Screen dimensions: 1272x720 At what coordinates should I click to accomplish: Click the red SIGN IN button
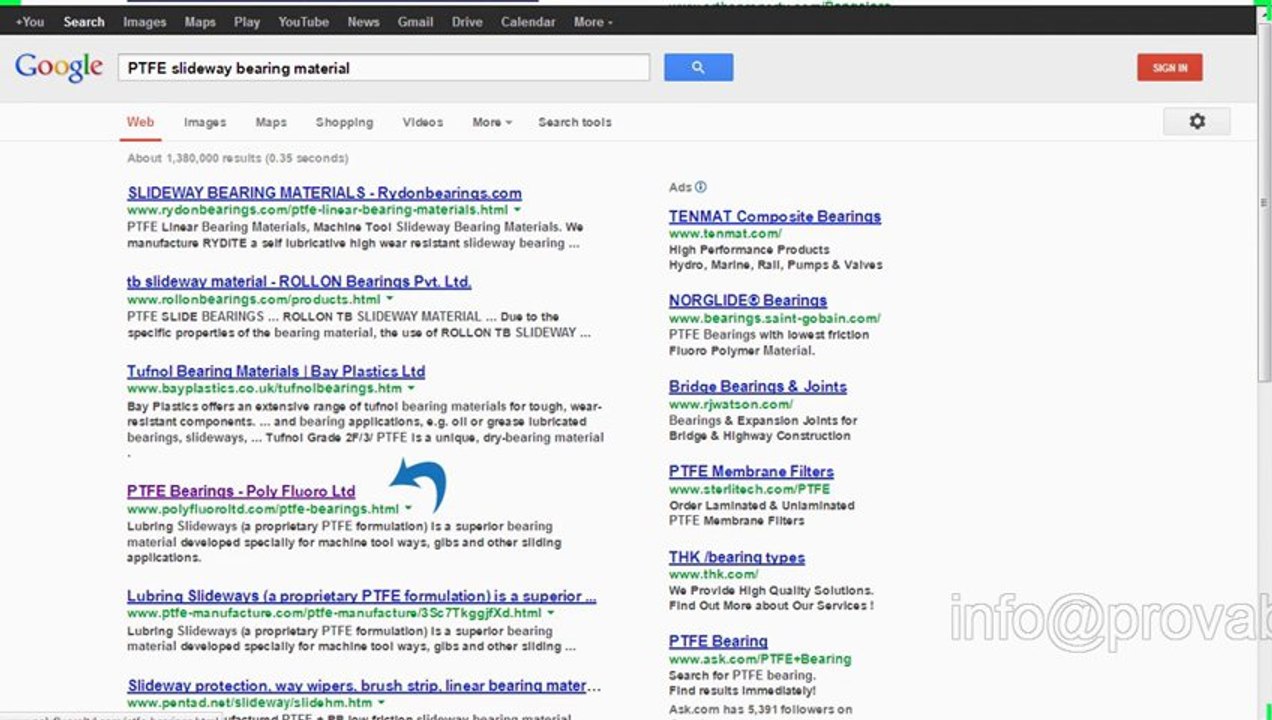point(1169,68)
